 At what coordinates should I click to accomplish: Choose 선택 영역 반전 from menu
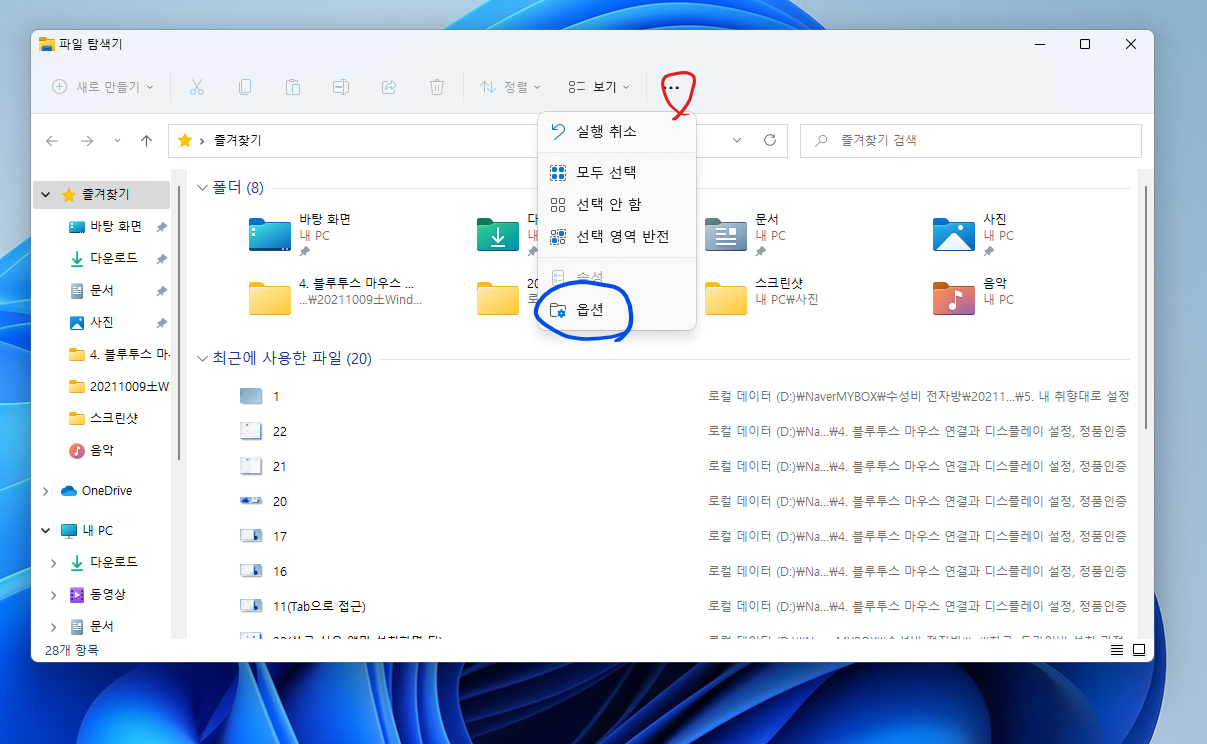pos(616,236)
